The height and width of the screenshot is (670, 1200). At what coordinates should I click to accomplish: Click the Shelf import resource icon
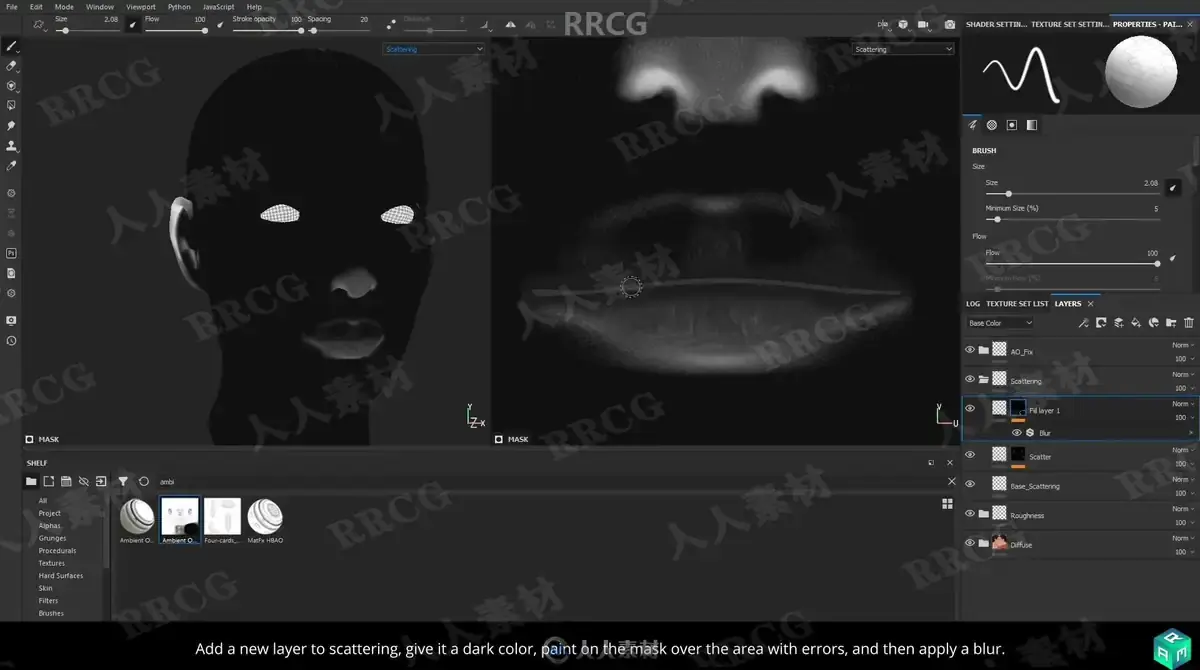[100, 481]
